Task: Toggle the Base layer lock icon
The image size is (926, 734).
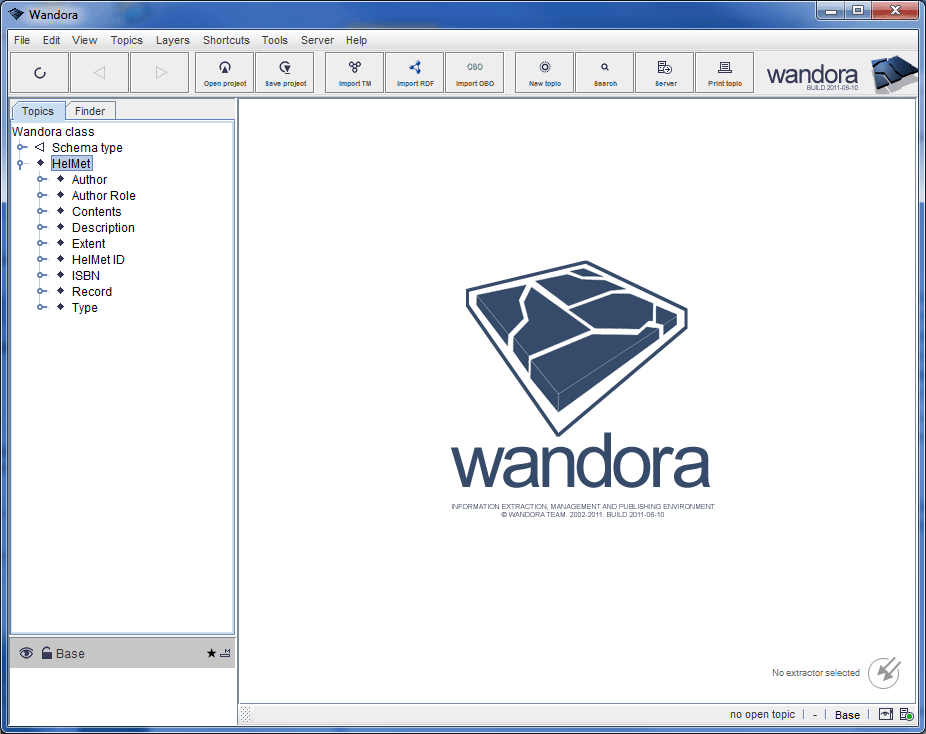Action: pyautogui.click(x=46, y=653)
